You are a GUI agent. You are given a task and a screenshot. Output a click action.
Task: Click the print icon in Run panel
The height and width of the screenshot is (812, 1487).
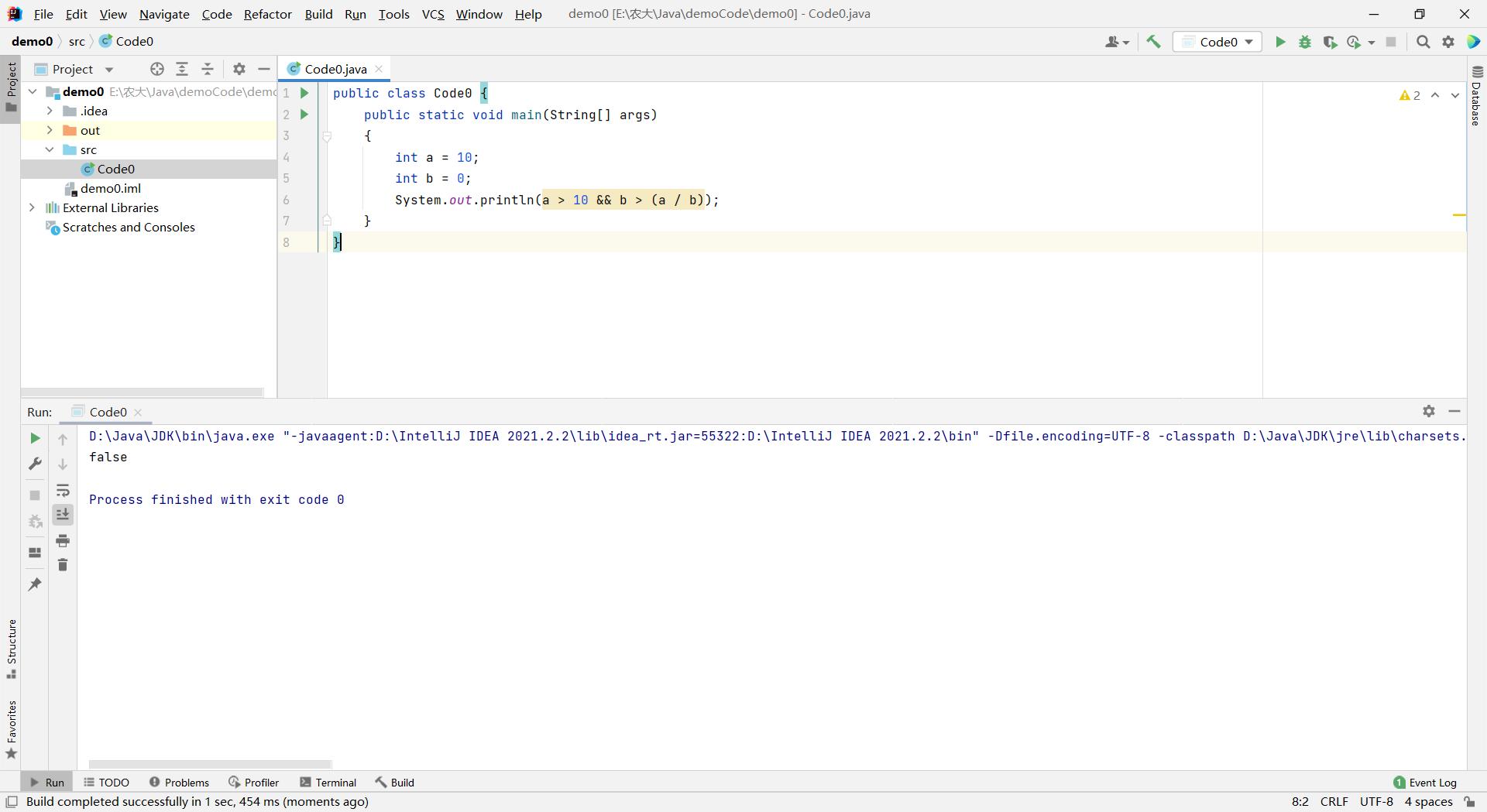click(63, 540)
